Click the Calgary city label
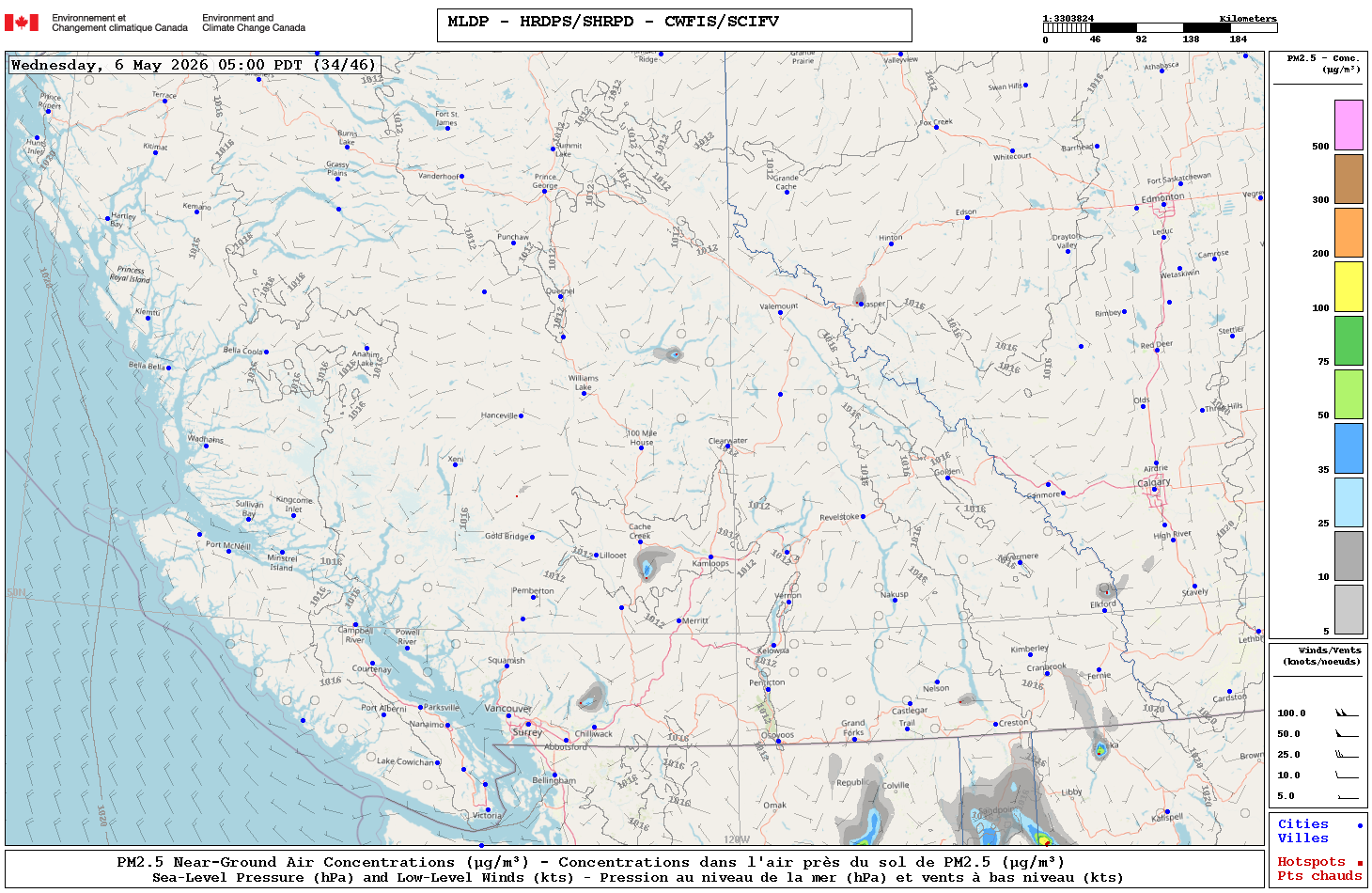 tap(1154, 482)
